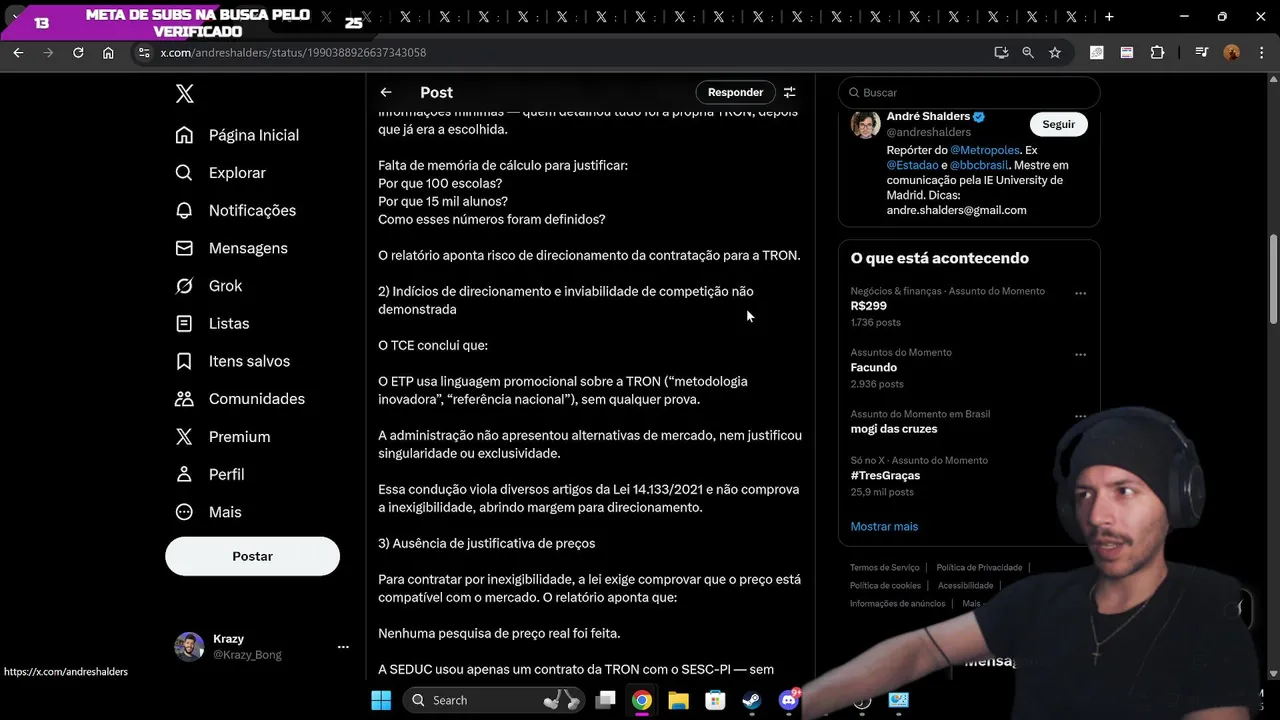Click the Chrome home button
The width and height of the screenshot is (1280, 720).
click(x=108, y=52)
